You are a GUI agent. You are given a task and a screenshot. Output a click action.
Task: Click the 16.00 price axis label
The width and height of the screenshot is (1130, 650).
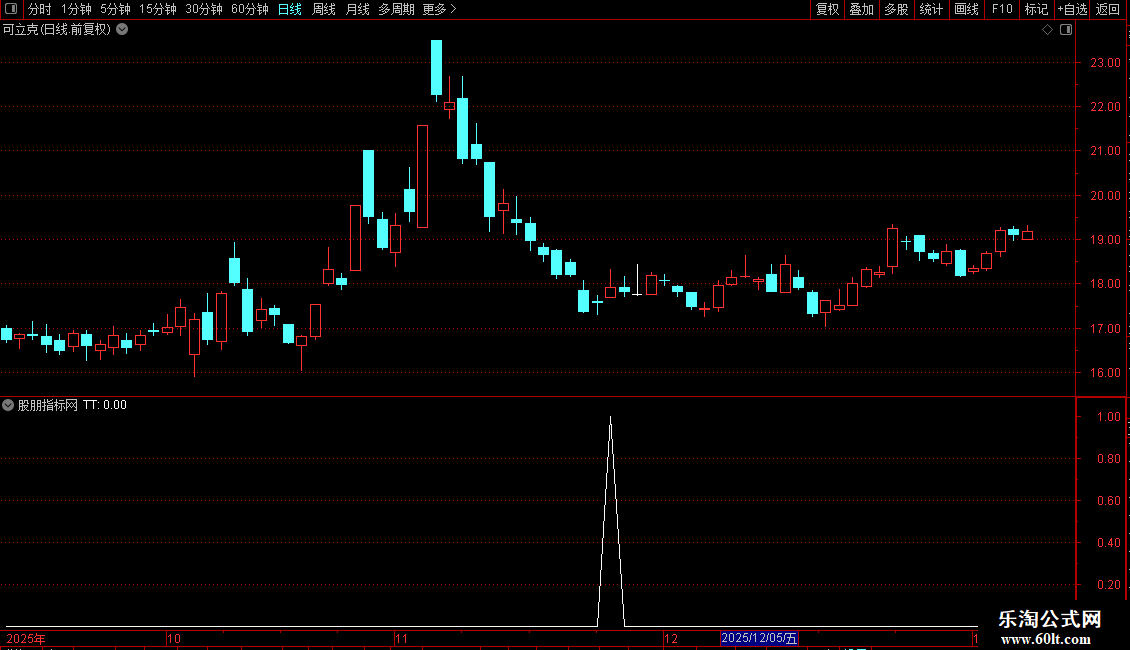[1105, 373]
